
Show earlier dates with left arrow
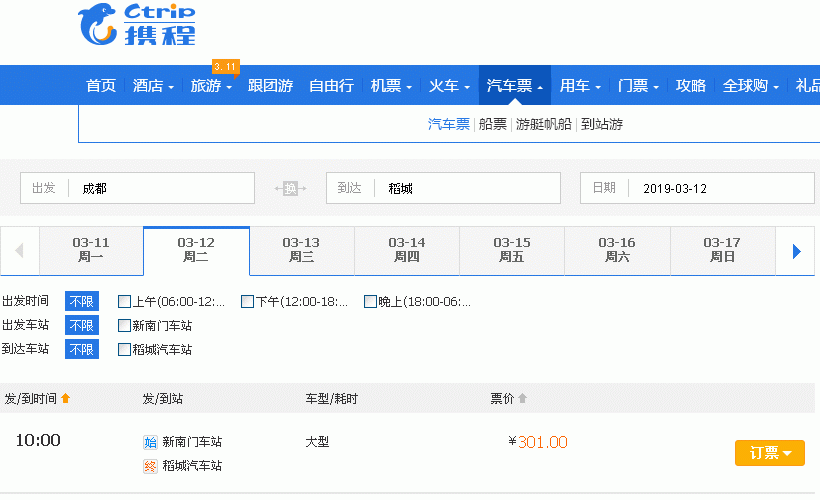(20, 251)
